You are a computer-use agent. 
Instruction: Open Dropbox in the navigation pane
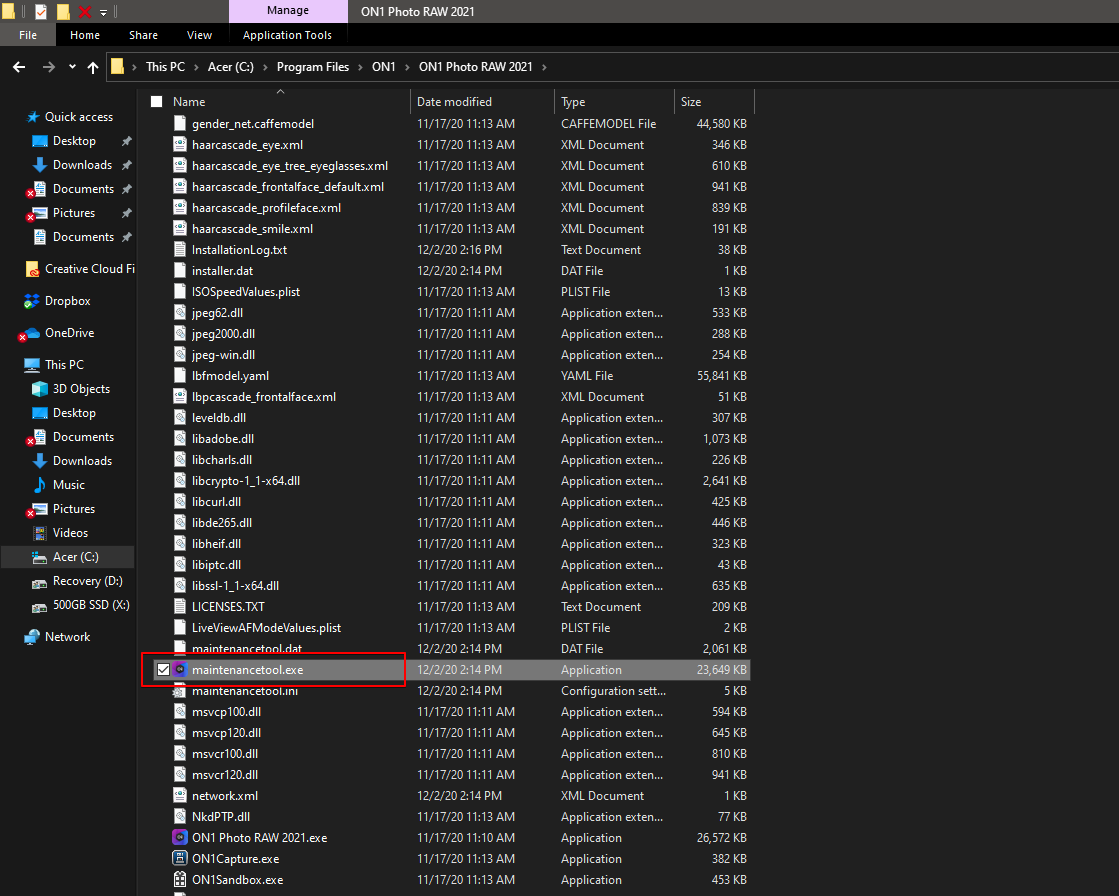67,301
